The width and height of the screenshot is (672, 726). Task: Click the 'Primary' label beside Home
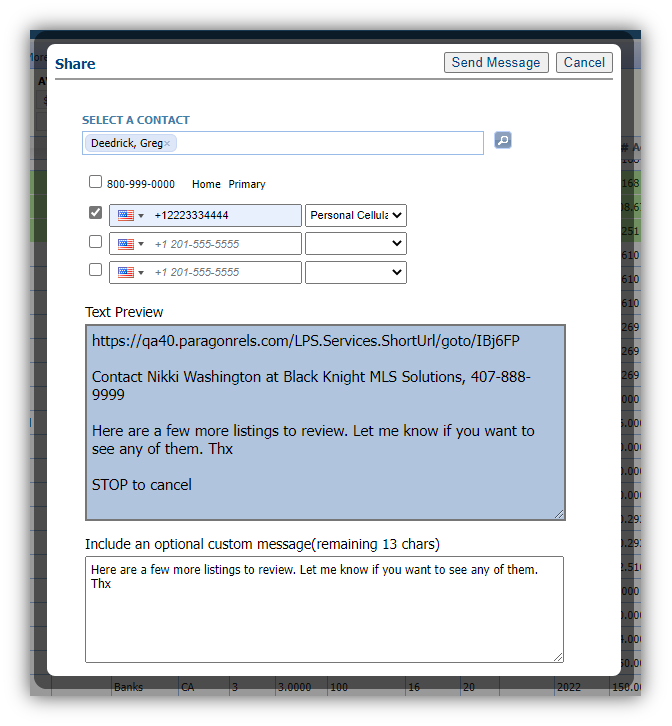tap(247, 184)
